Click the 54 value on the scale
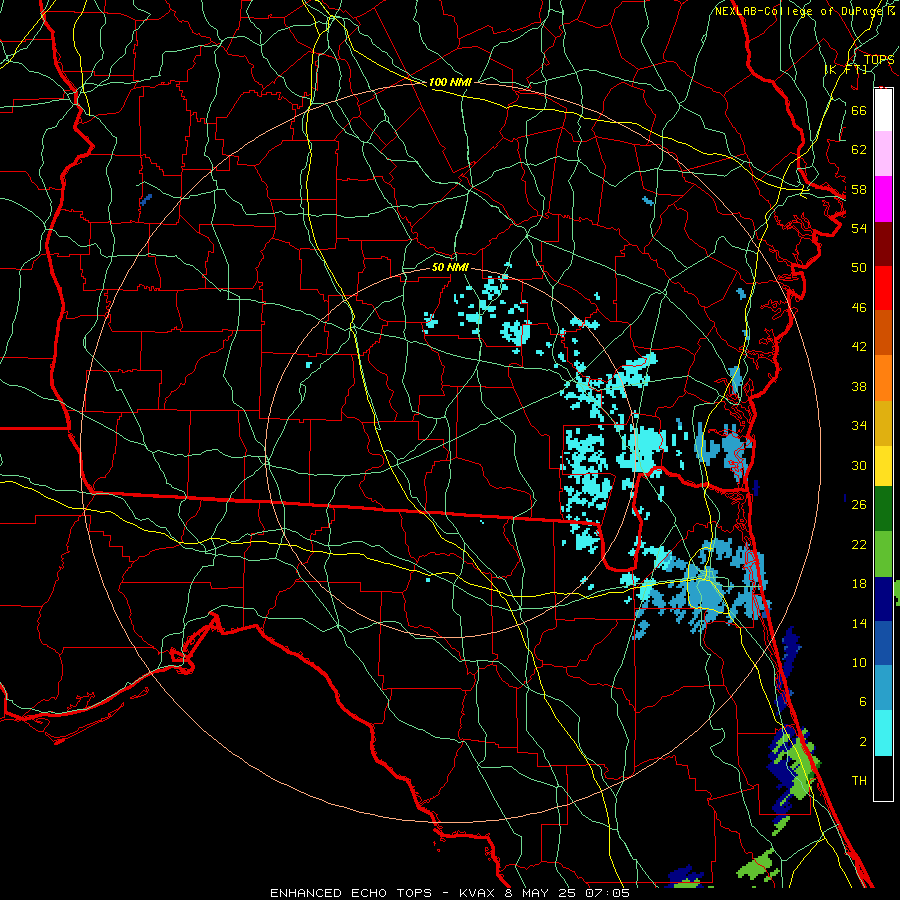The image size is (900, 900). pos(859,228)
